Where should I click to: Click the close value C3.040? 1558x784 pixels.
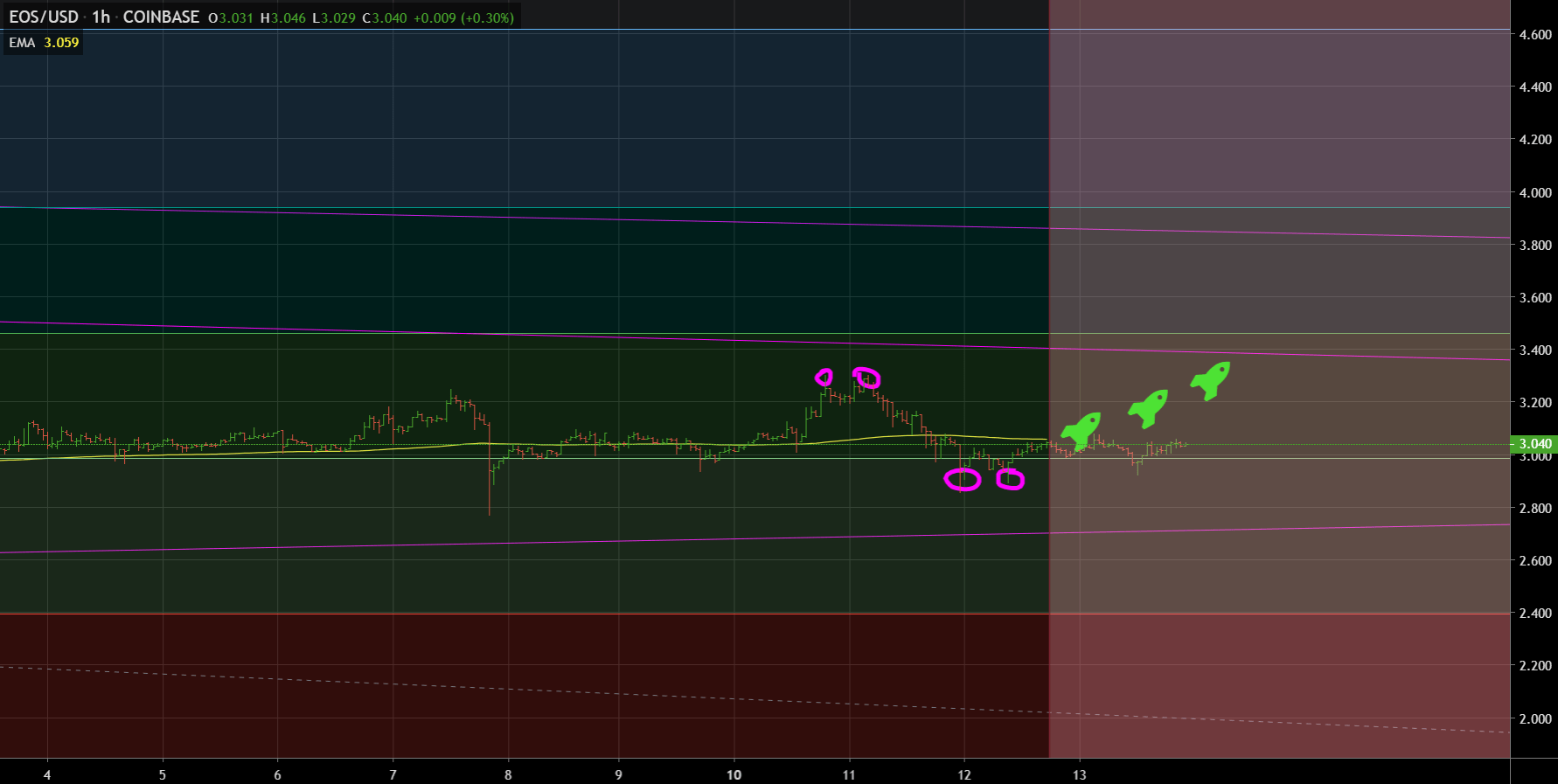click(385, 17)
